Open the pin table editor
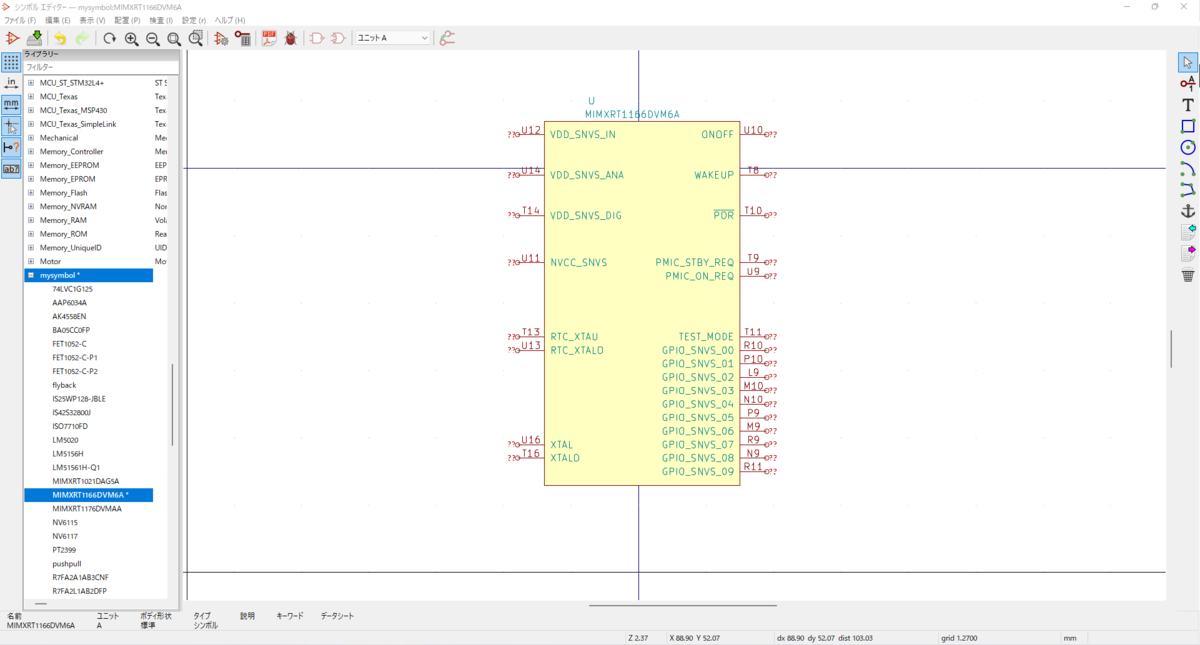The image size is (1200, 645). coord(243,38)
